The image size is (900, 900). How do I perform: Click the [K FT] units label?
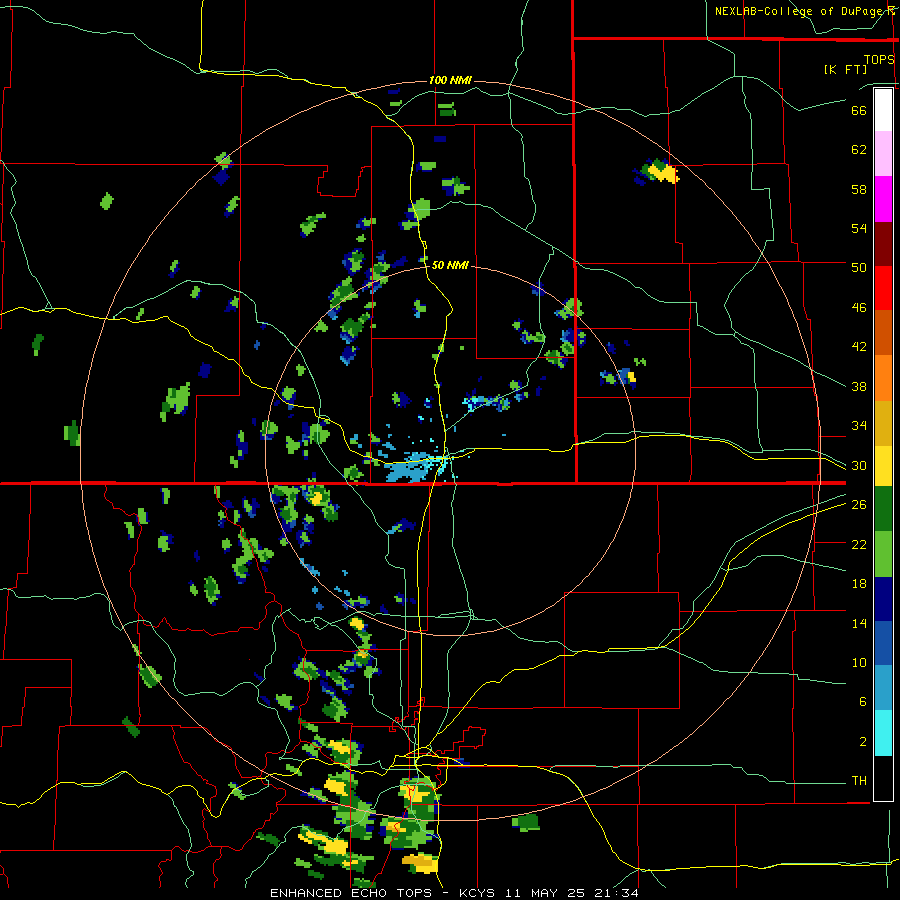click(845, 69)
